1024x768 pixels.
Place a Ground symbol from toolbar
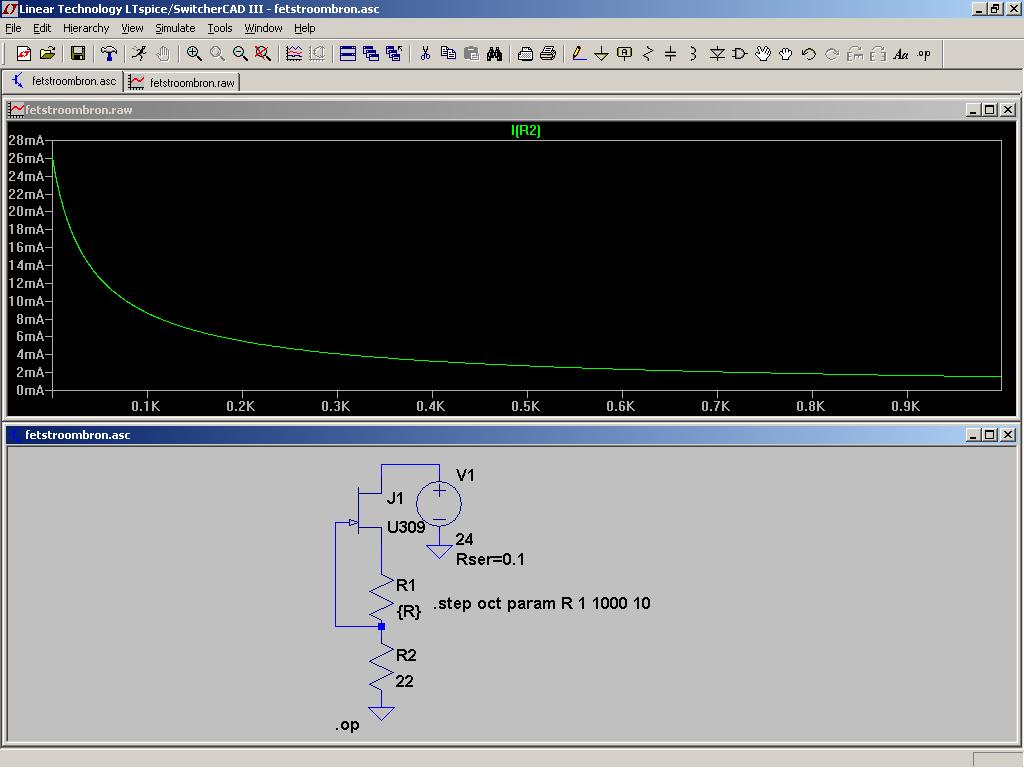click(601, 54)
